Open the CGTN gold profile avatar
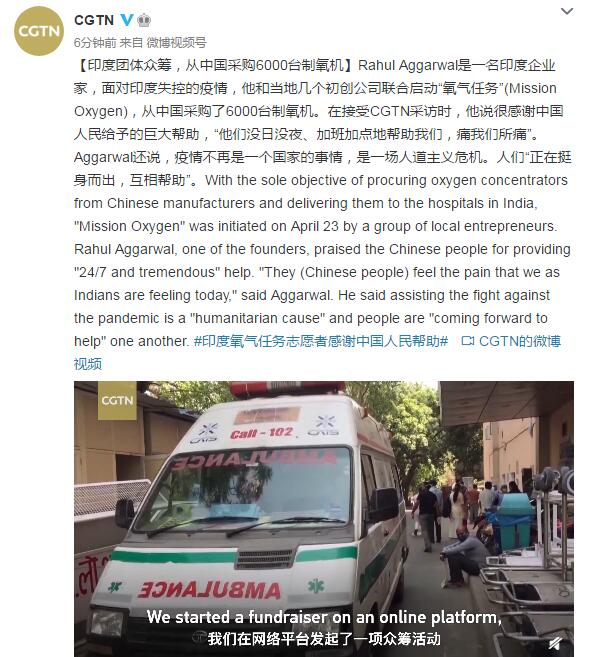 [x=39, y=31]
